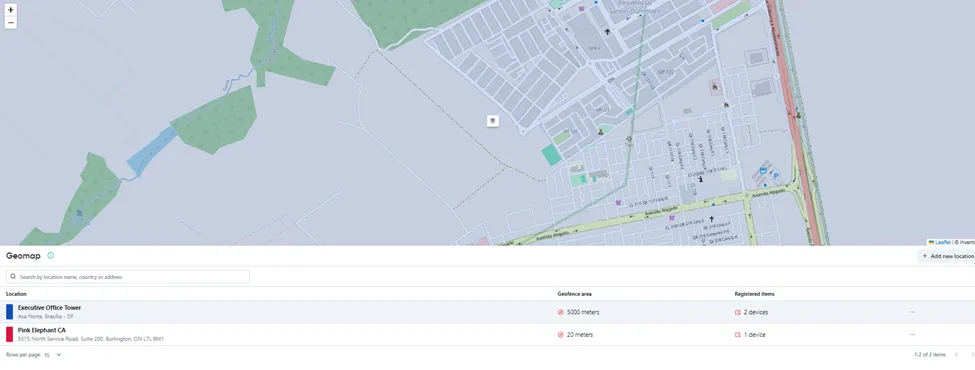Click the '2 devices' registered items text

[756, 312]
